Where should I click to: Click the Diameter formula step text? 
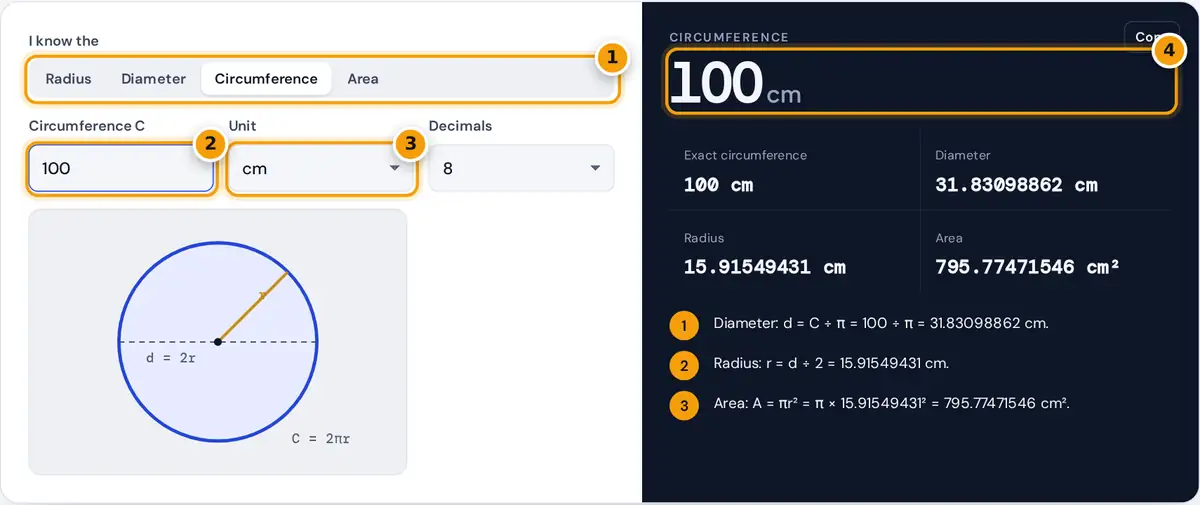[x=881, y=324]
